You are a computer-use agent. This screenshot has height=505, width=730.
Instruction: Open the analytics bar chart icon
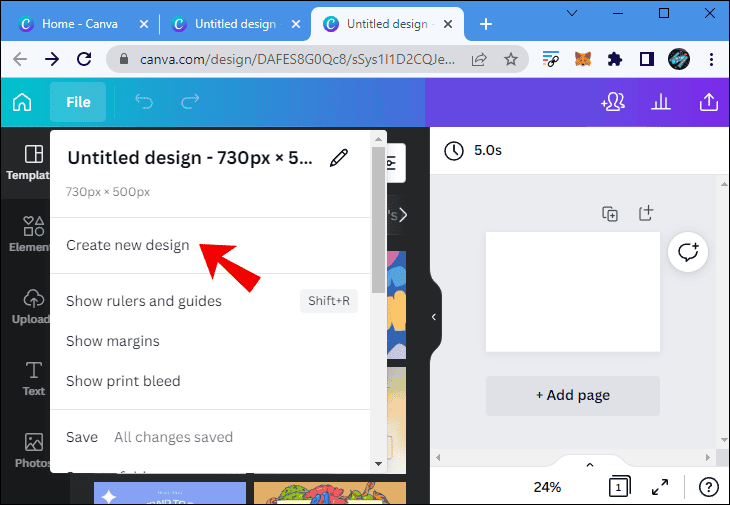pyautogui.click(x=660, y=102)
